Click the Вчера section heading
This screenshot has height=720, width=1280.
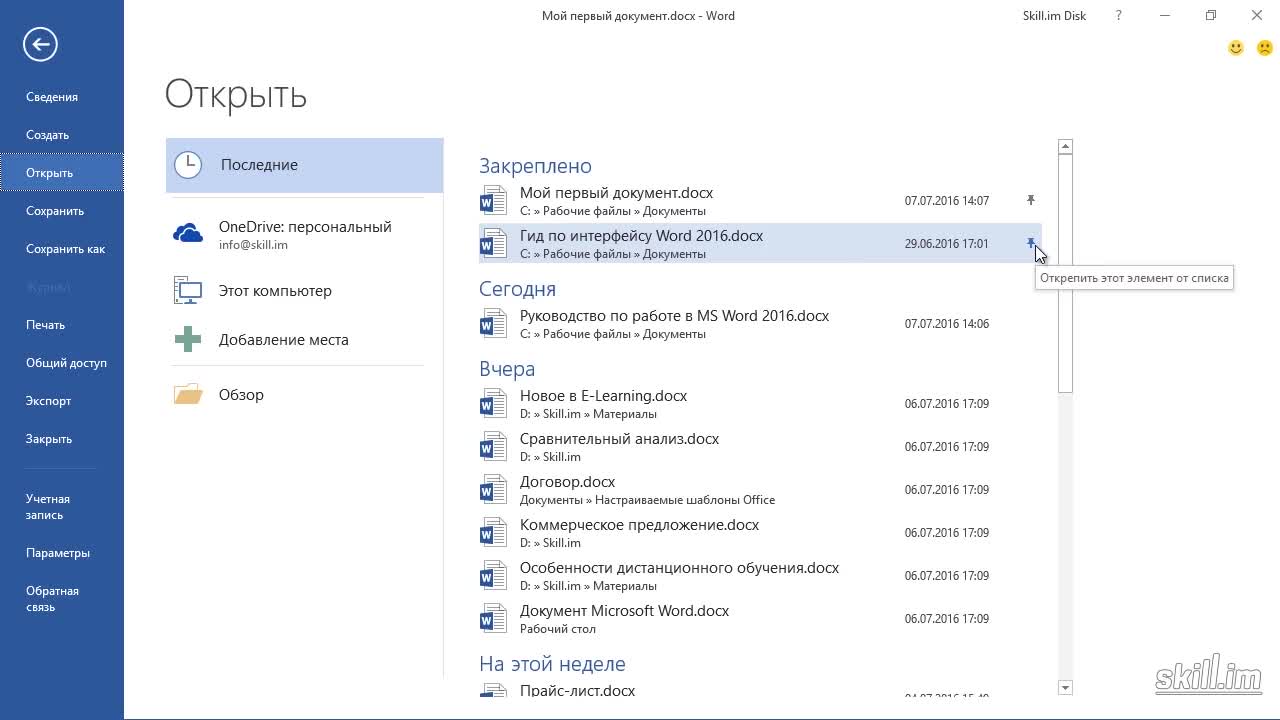tap(507, 369)
